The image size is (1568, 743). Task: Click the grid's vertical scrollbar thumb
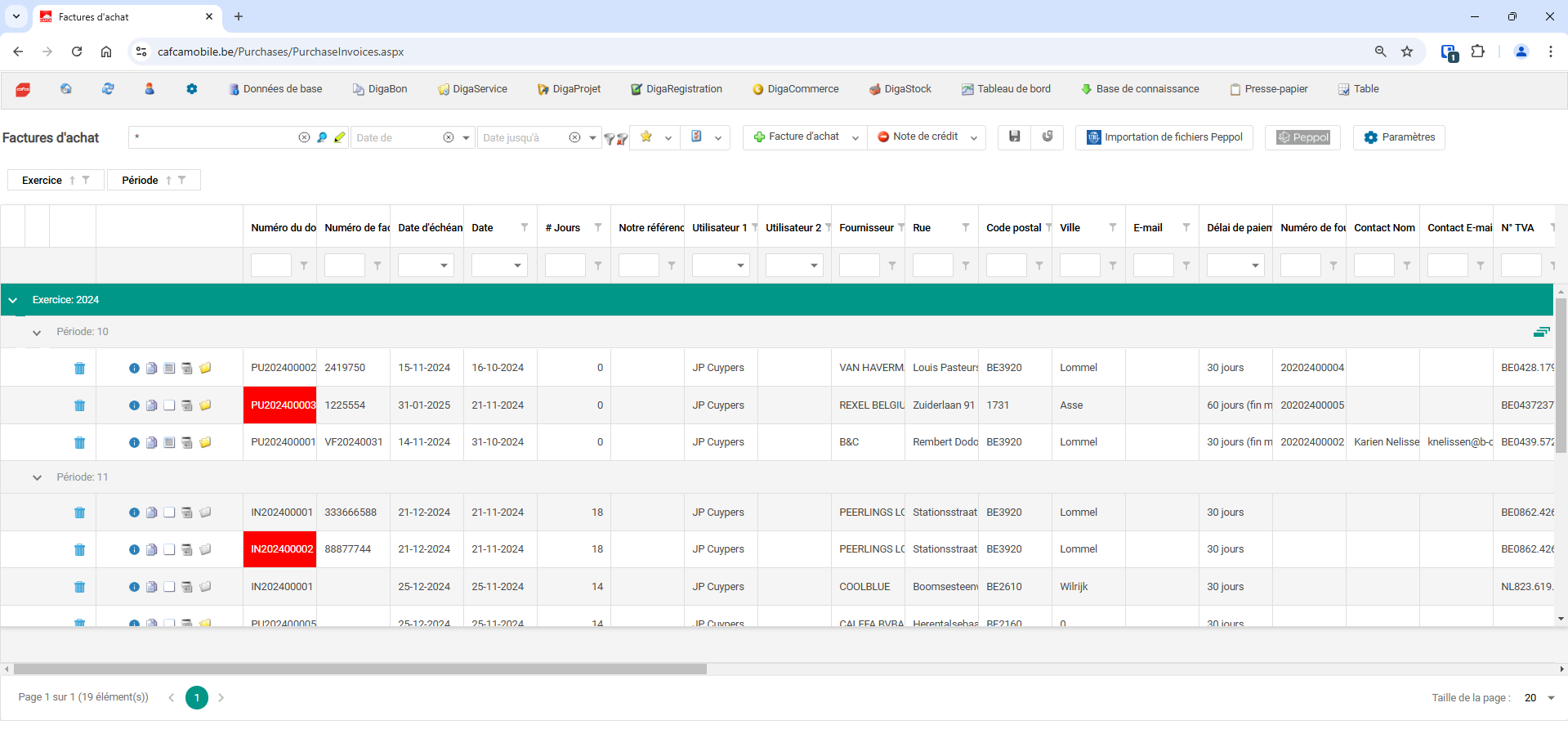click(x=1561, y=375)
